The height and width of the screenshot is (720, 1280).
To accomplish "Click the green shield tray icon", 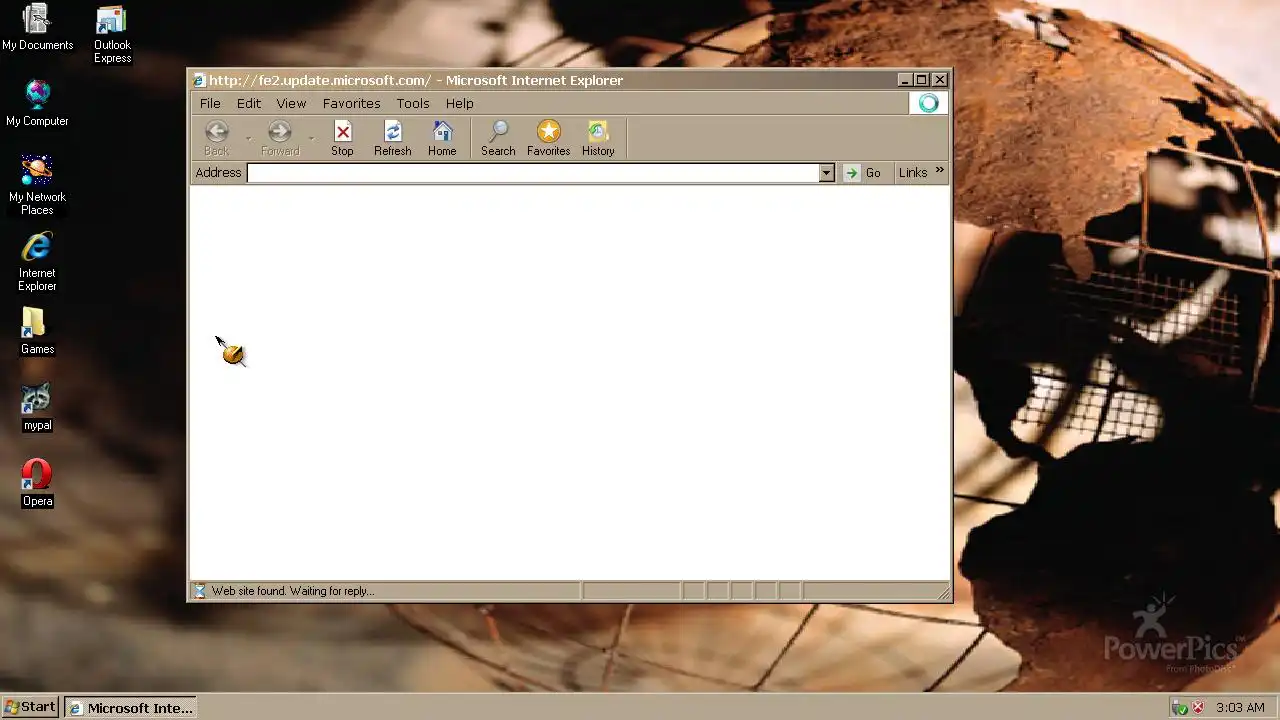I will (x=1181, y=708).
